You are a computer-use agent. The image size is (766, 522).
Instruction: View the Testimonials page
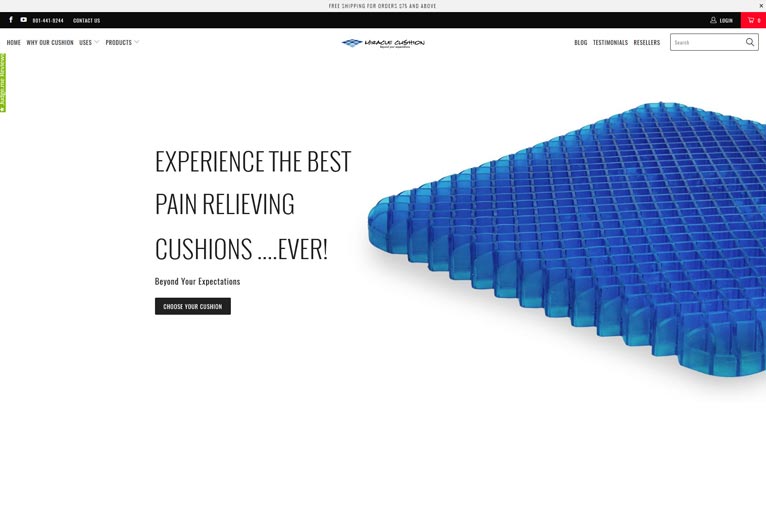(x=610, y=42)
